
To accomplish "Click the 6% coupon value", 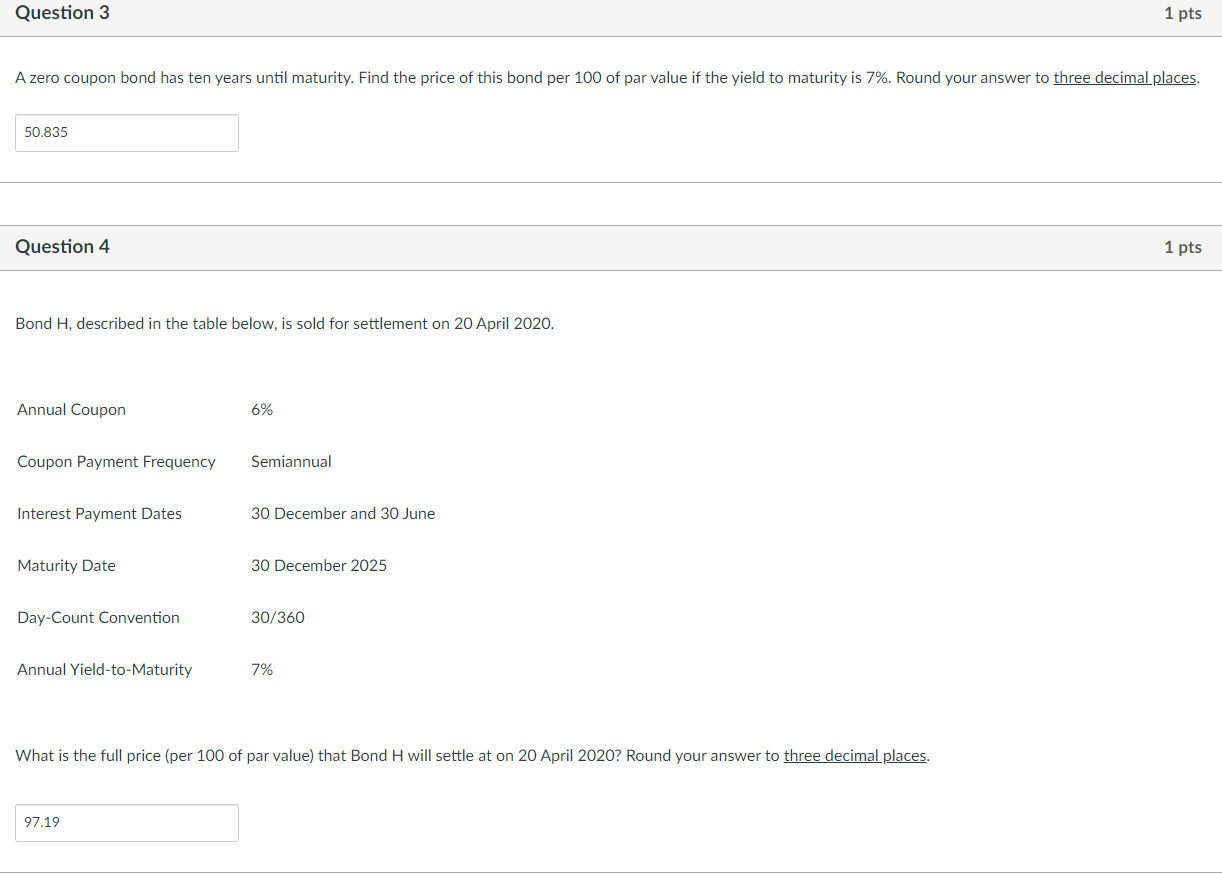I will (262, 410).
